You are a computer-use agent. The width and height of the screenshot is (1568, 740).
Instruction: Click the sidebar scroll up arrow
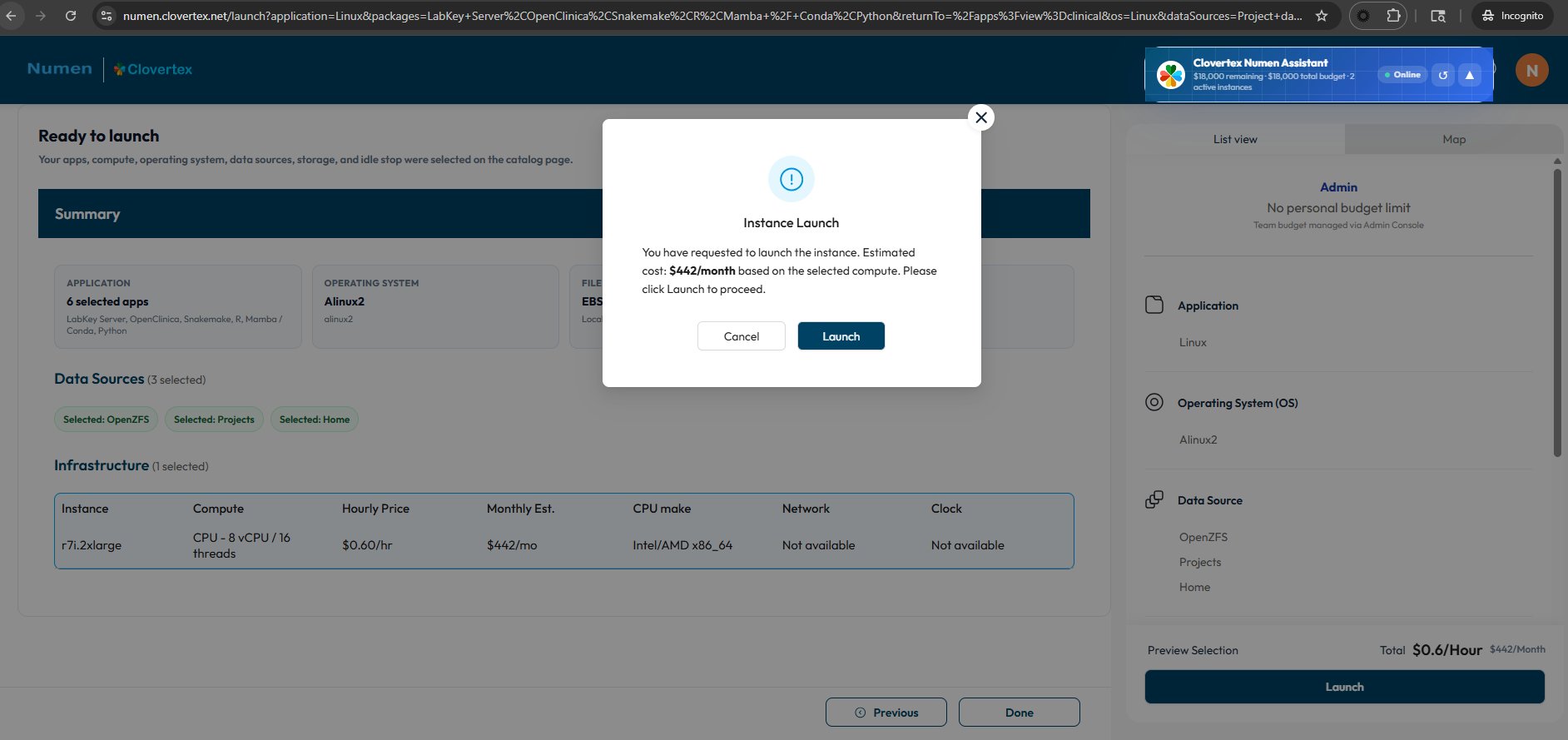[1557, 161]
